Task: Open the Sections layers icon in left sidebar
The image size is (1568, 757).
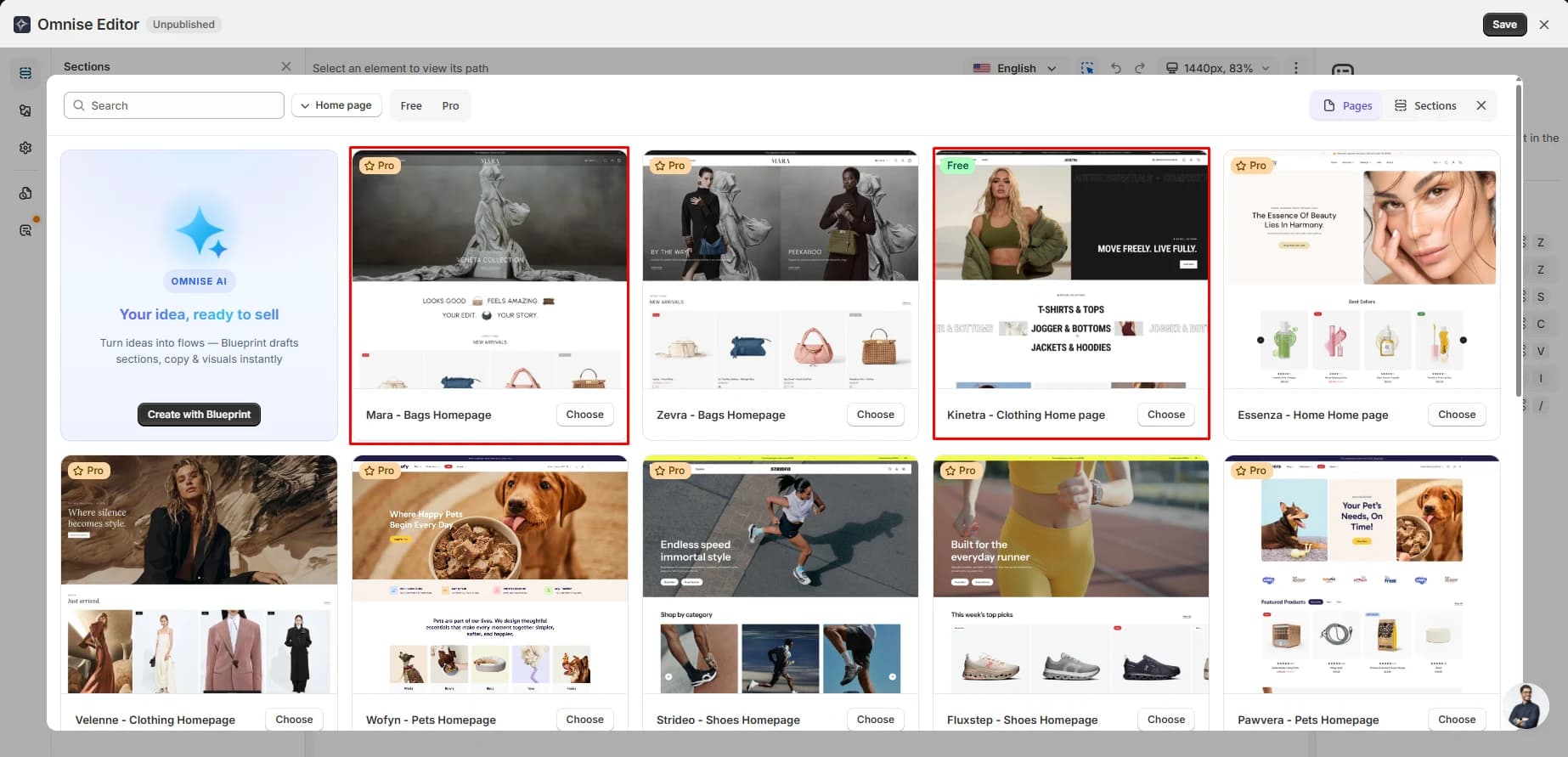Action: pos(25,73)
